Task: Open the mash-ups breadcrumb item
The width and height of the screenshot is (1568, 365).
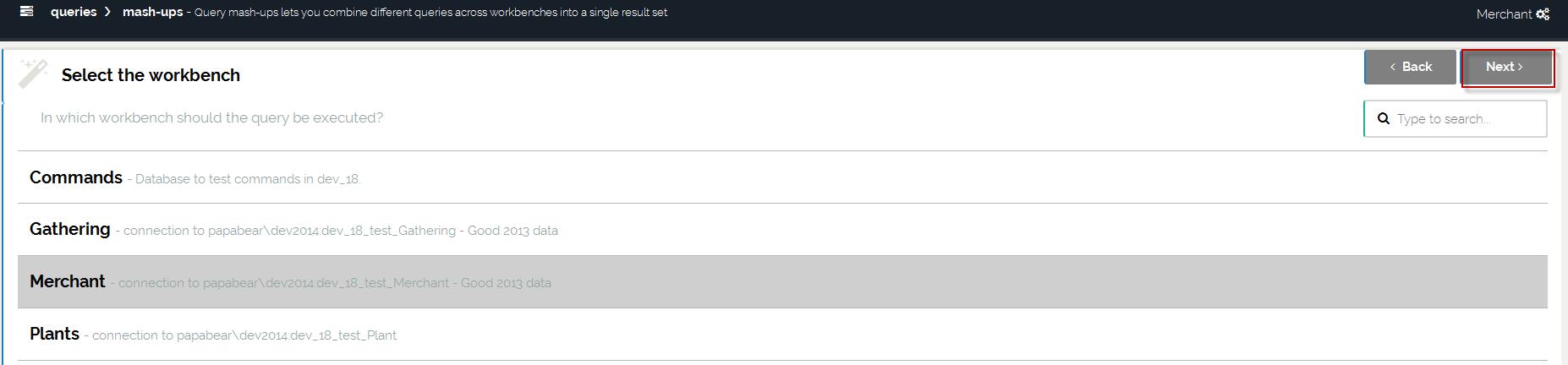Action: click(x=152, y=12)
